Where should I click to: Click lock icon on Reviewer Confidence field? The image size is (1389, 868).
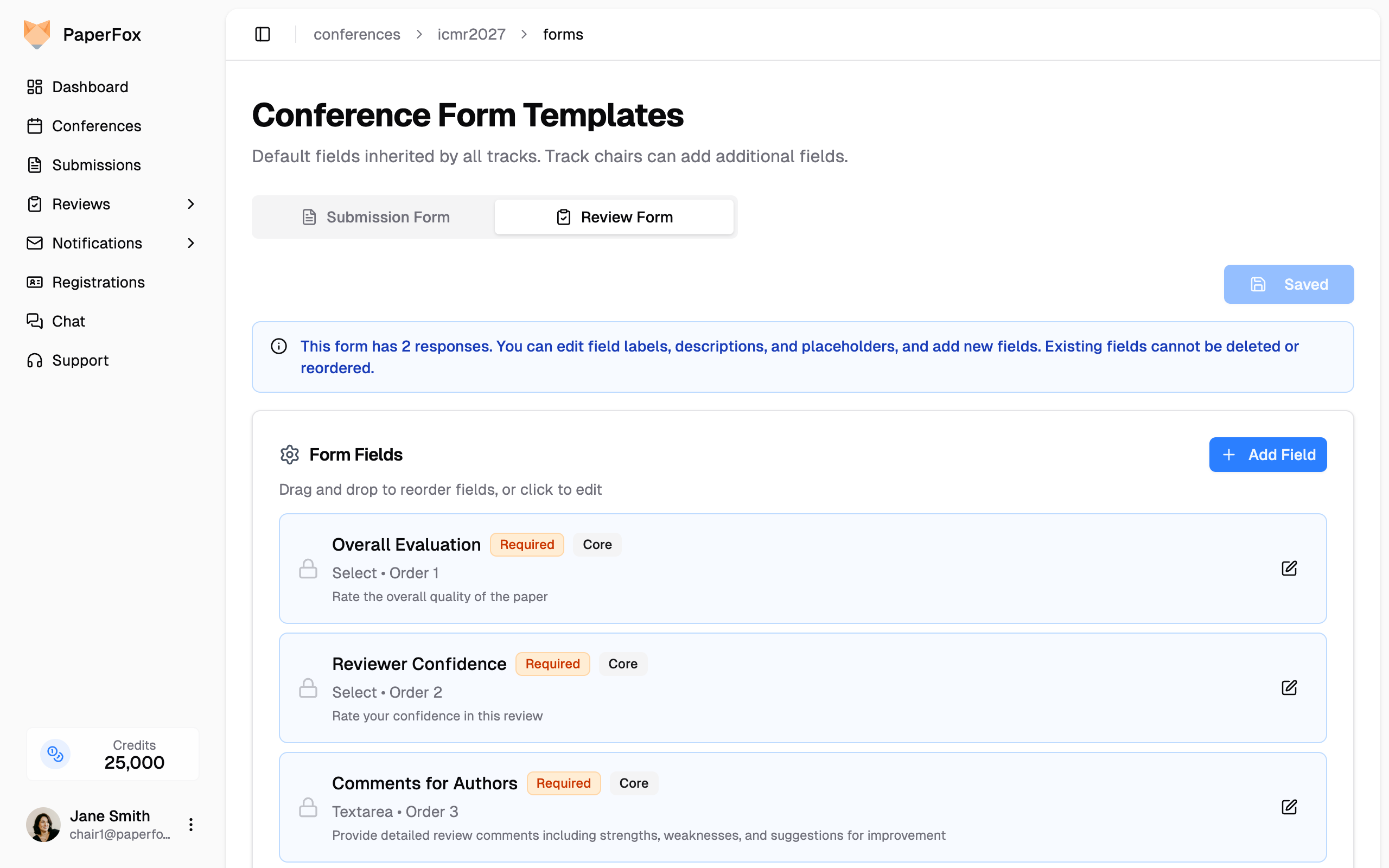[308, 688]
